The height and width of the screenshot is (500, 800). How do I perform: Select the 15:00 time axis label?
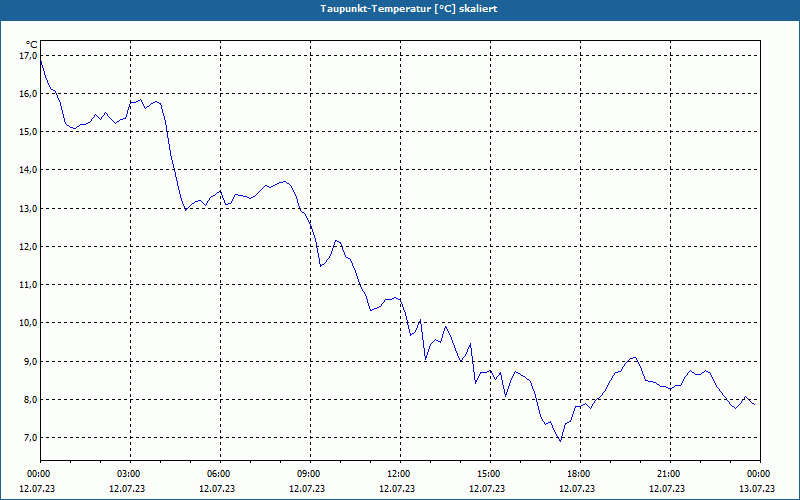click(x=490, y=474)
